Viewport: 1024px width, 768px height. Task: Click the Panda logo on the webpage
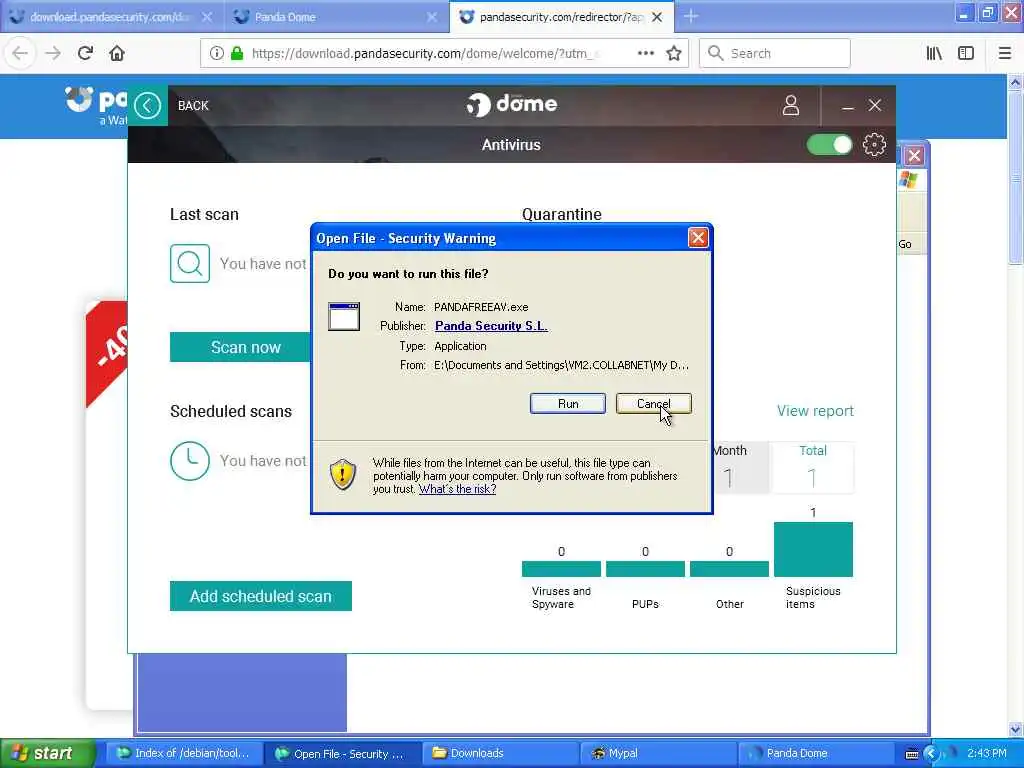[x=95, y=106]
